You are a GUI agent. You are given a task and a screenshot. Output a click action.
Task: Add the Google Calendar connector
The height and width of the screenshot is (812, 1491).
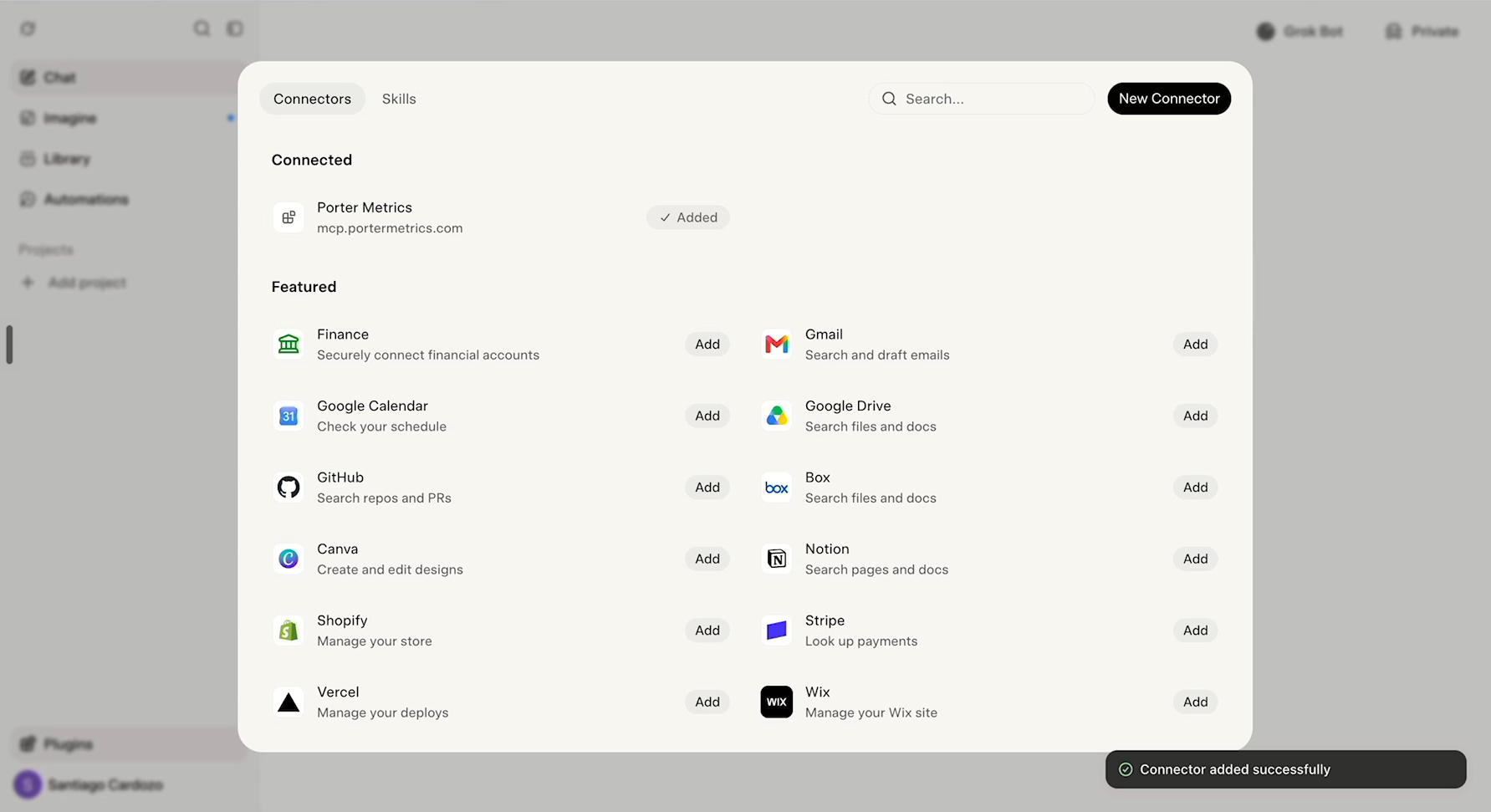[x=707, y=416]
